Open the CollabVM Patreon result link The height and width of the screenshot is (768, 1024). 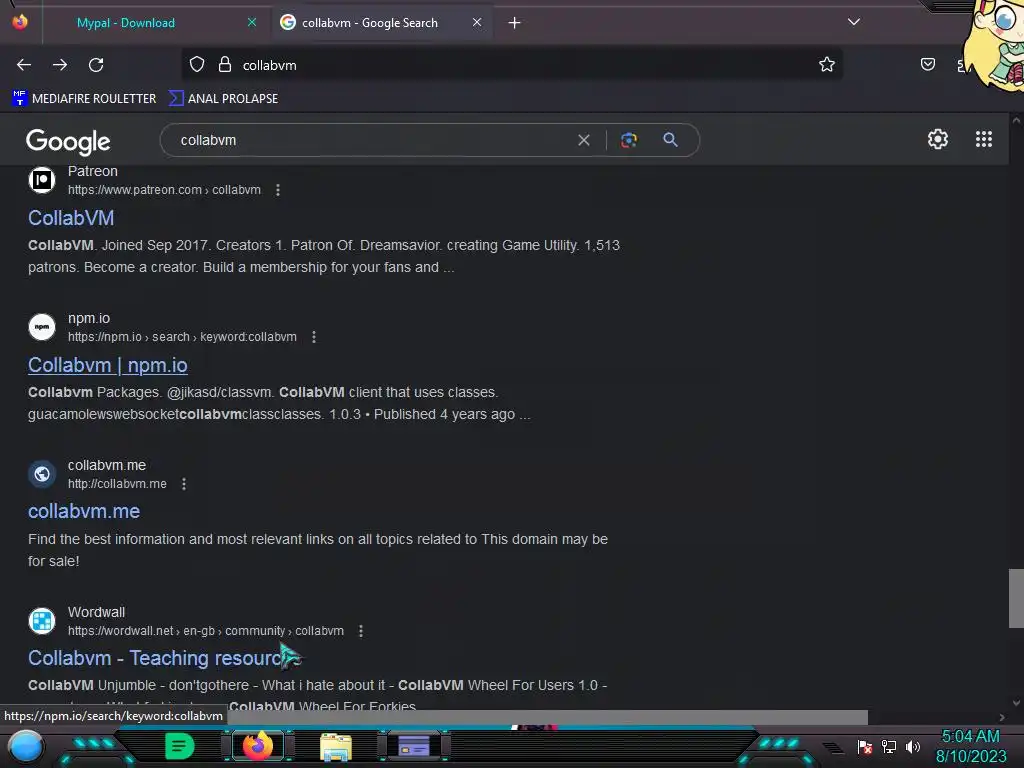[71, 218]
